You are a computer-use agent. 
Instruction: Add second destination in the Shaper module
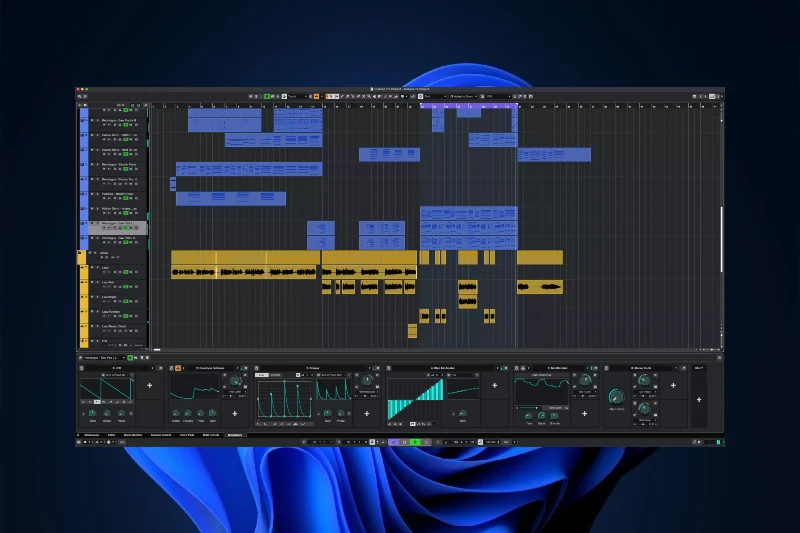tap(366, 414)
